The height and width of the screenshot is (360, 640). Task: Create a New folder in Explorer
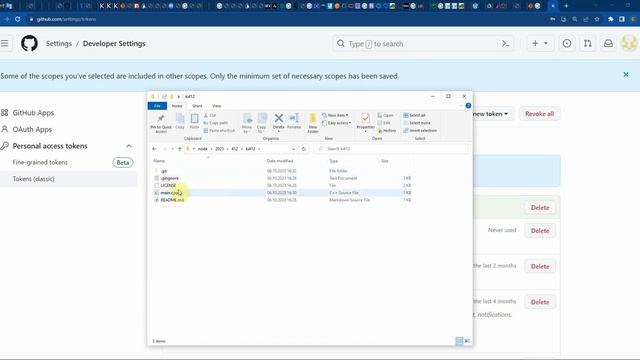pos(313,123)
